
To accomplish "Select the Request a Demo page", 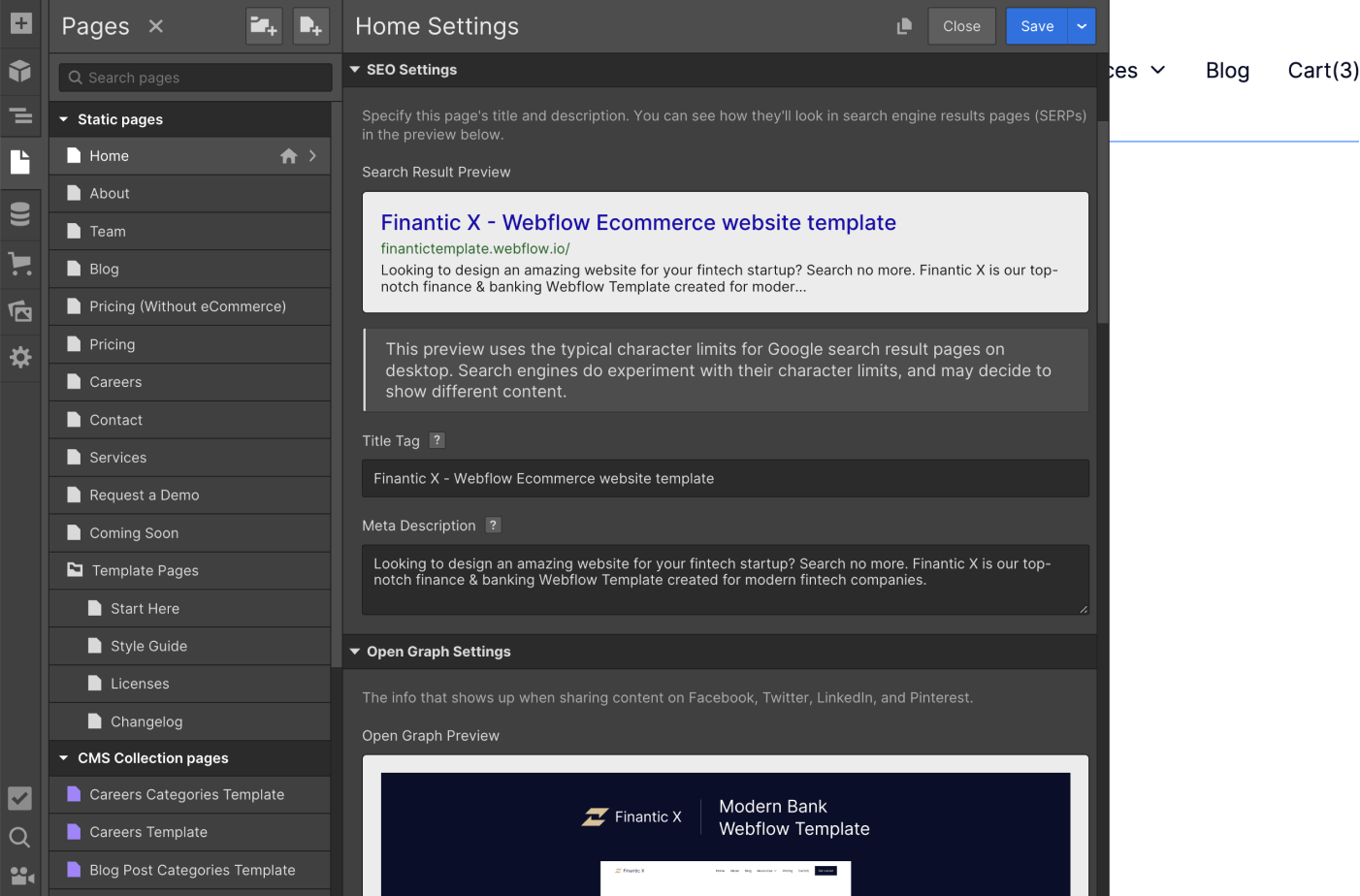I will click(190, 496).
